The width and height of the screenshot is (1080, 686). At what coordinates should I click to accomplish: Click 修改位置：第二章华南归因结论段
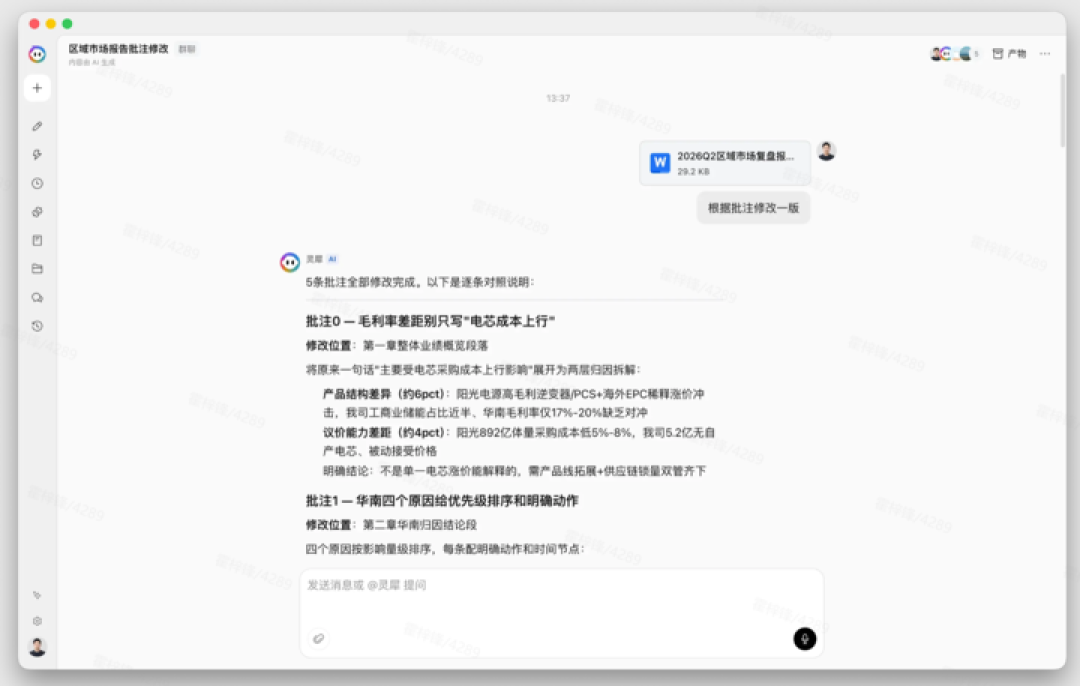click(391, 525)
